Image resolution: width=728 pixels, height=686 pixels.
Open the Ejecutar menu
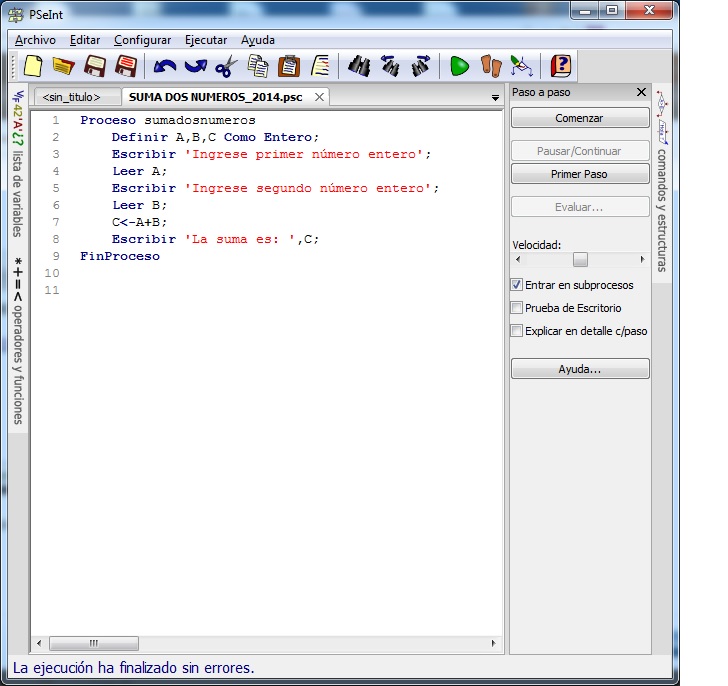(206, 40)
